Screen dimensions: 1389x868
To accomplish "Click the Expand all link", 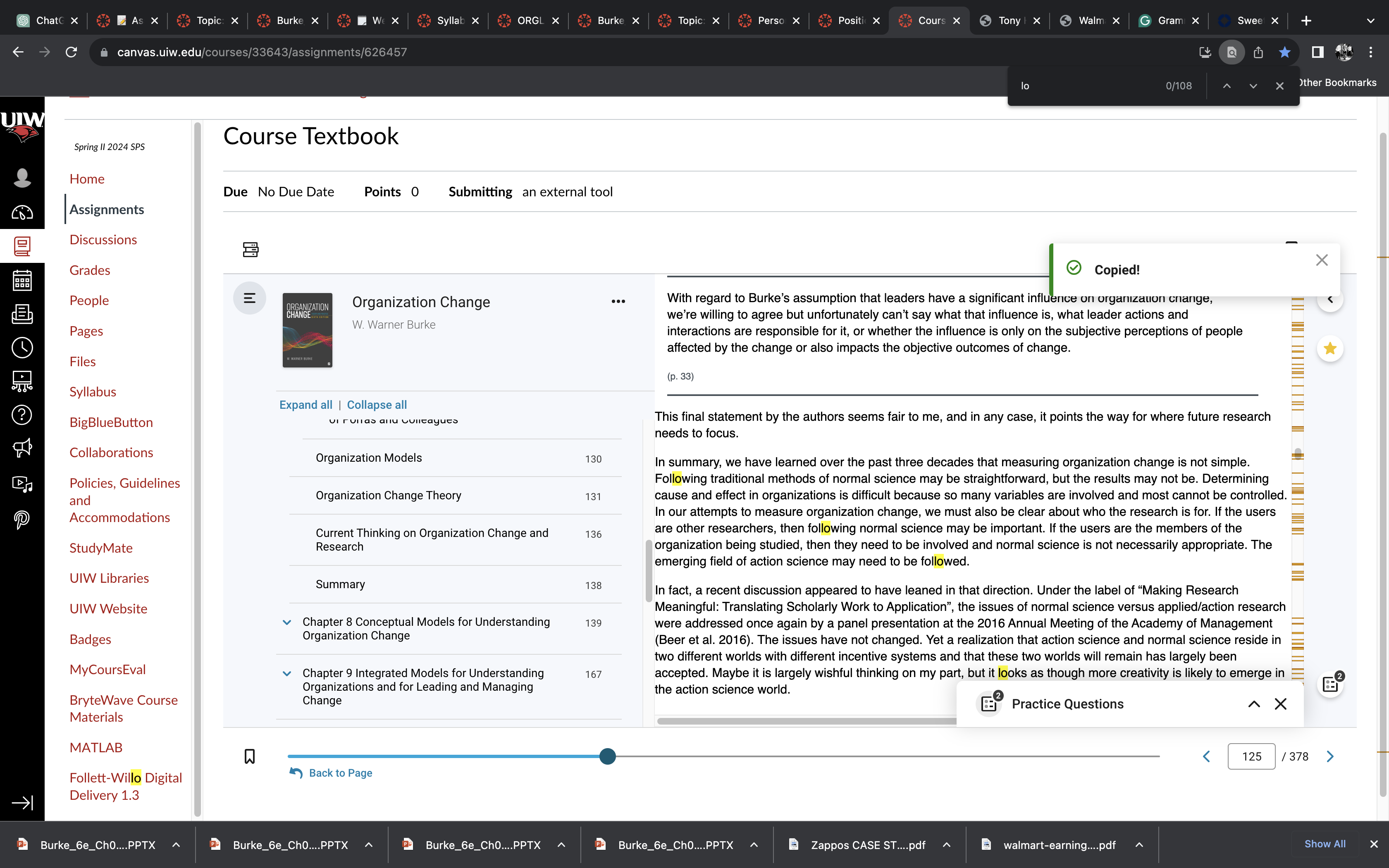I will click(305, 405).
